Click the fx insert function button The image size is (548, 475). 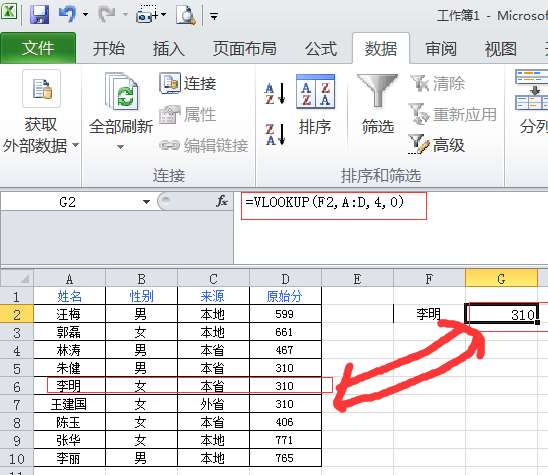coord(222,201)
